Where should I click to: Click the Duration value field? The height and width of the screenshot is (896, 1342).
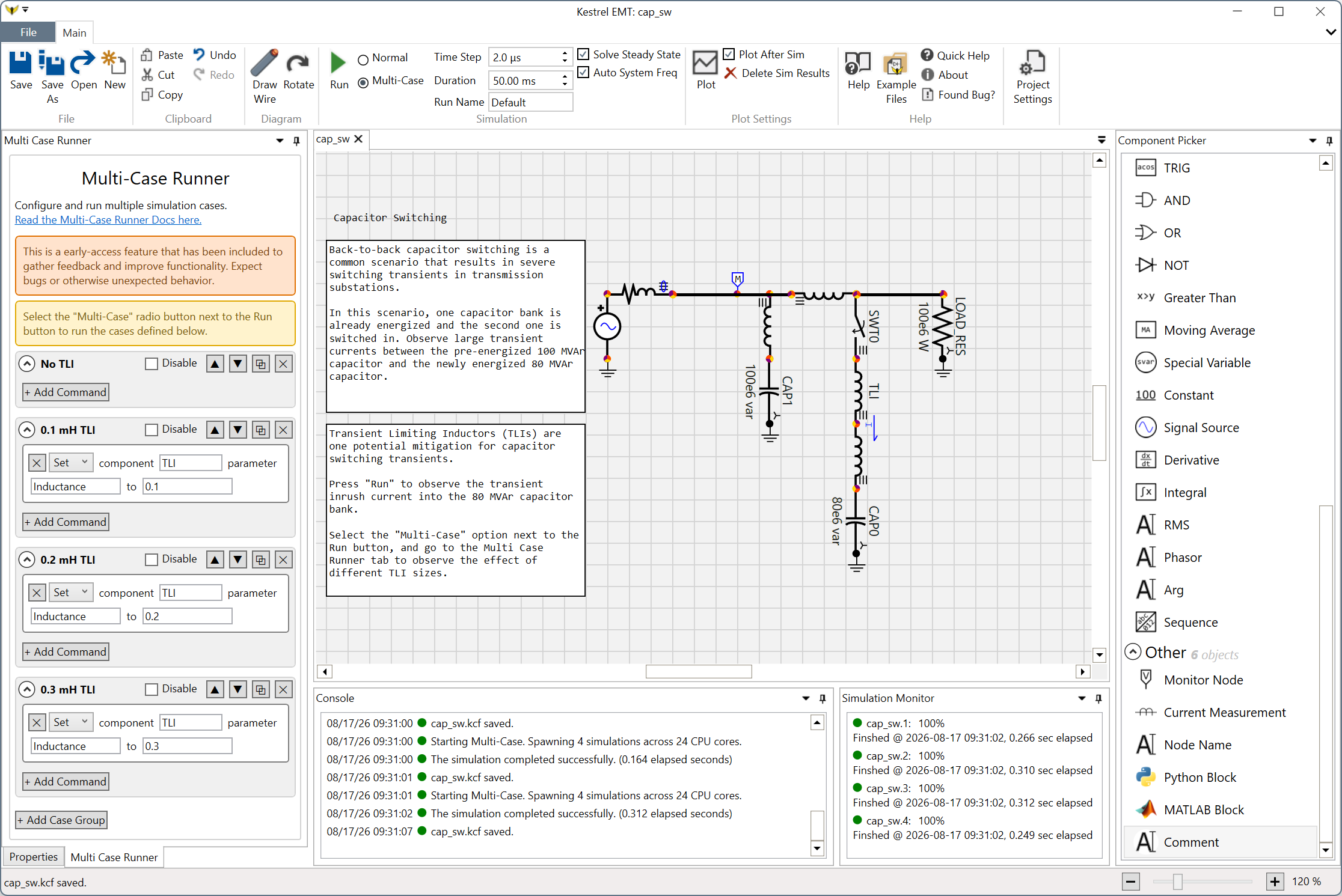(525, 81)
